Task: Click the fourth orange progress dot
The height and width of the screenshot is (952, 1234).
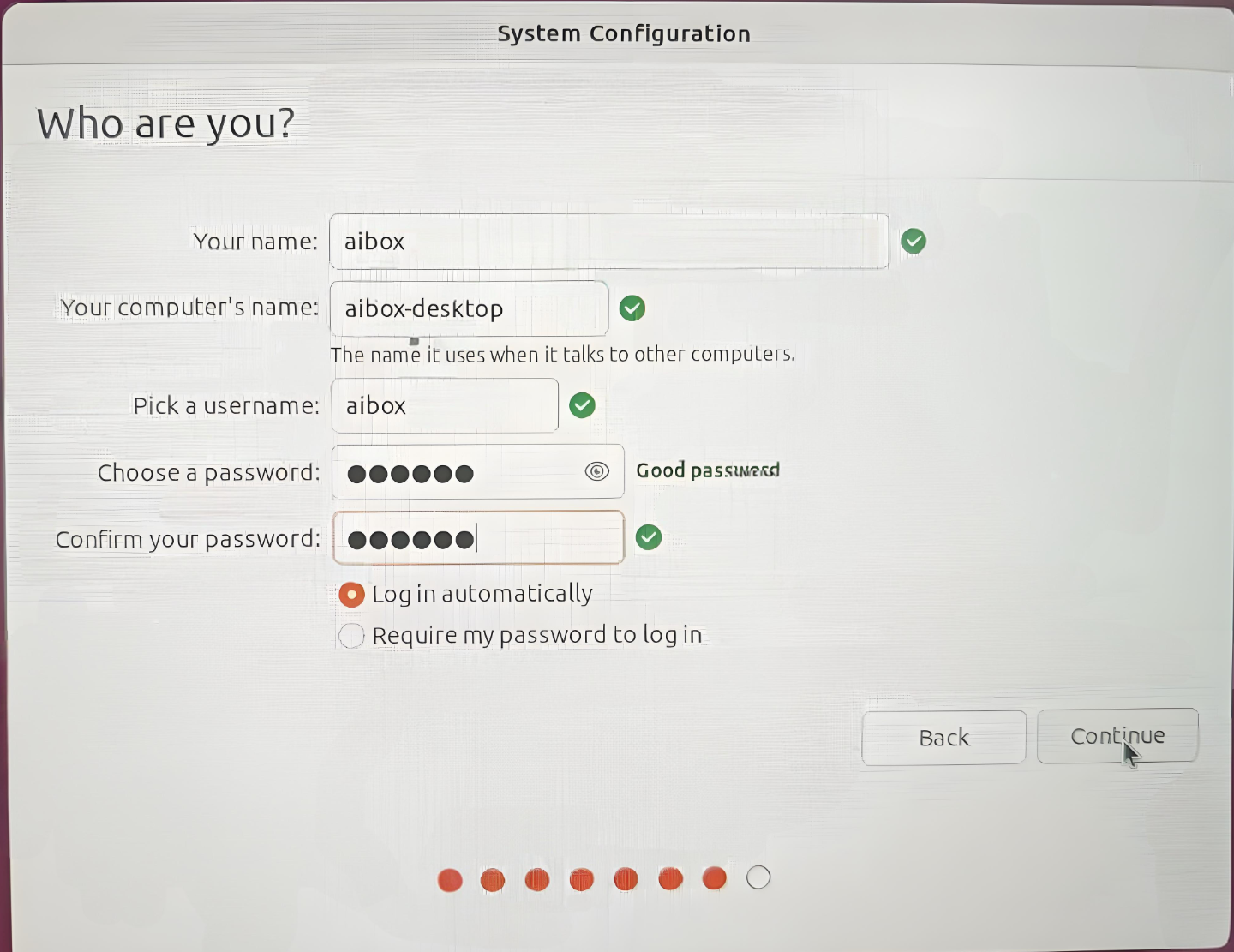Action: pyautogui.click(x=582, y=879)
